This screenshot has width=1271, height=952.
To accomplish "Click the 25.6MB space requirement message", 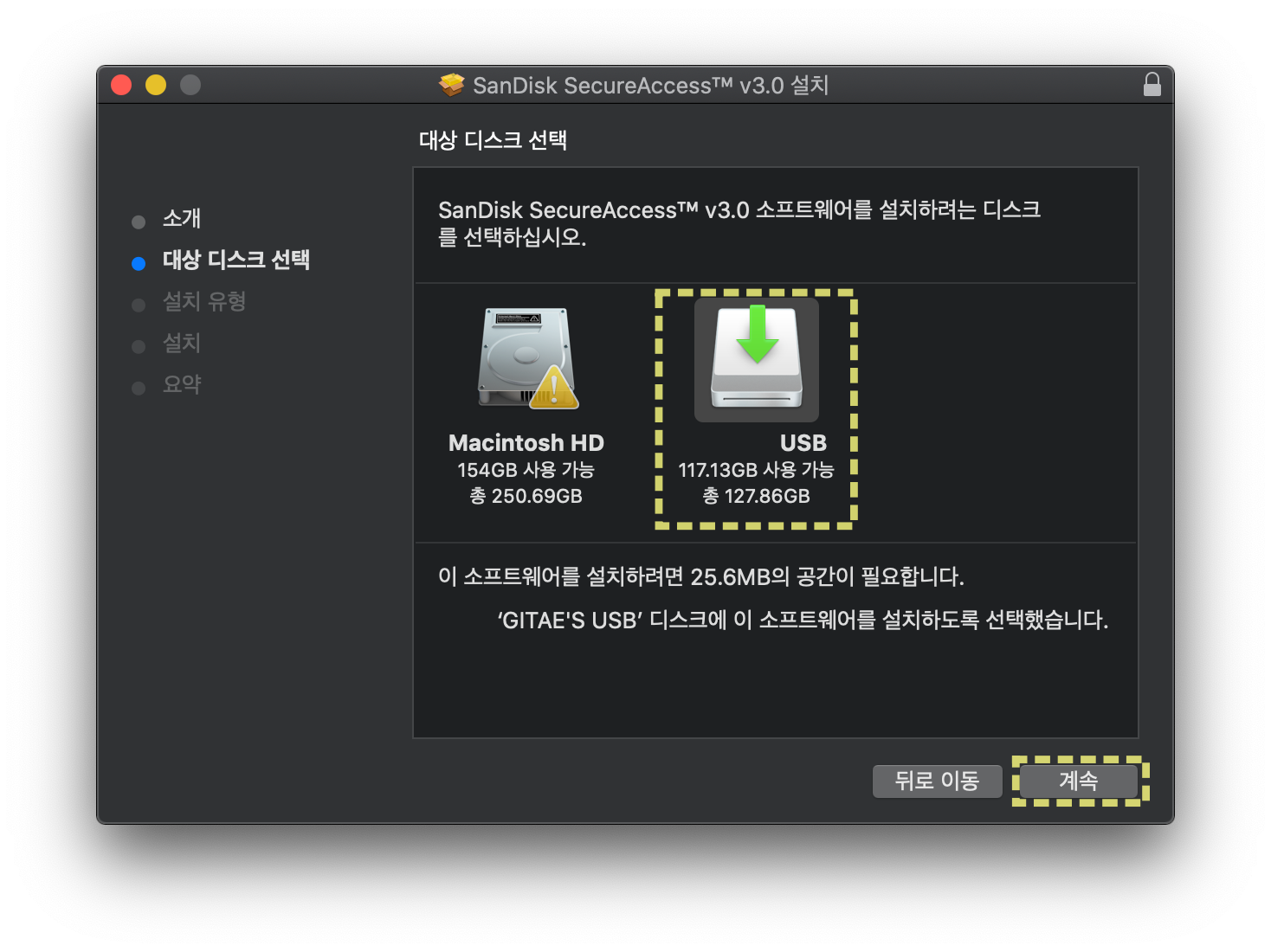I will pyautogui.click(x=701, y=576).
